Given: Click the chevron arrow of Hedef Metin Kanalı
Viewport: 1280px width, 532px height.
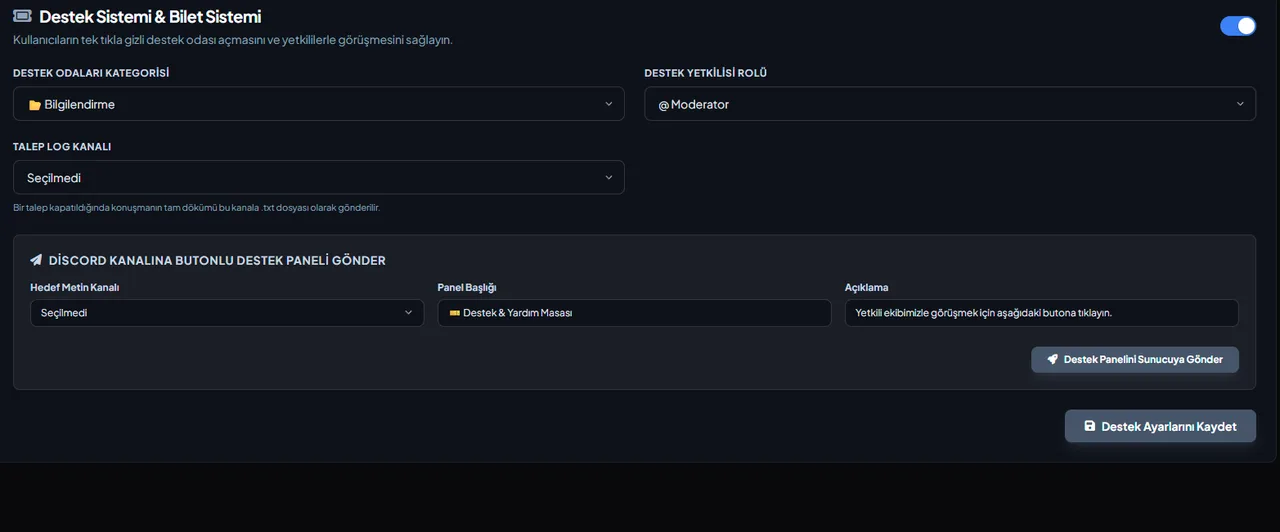Looking at the screenshot, I should [x=408, y=313].
